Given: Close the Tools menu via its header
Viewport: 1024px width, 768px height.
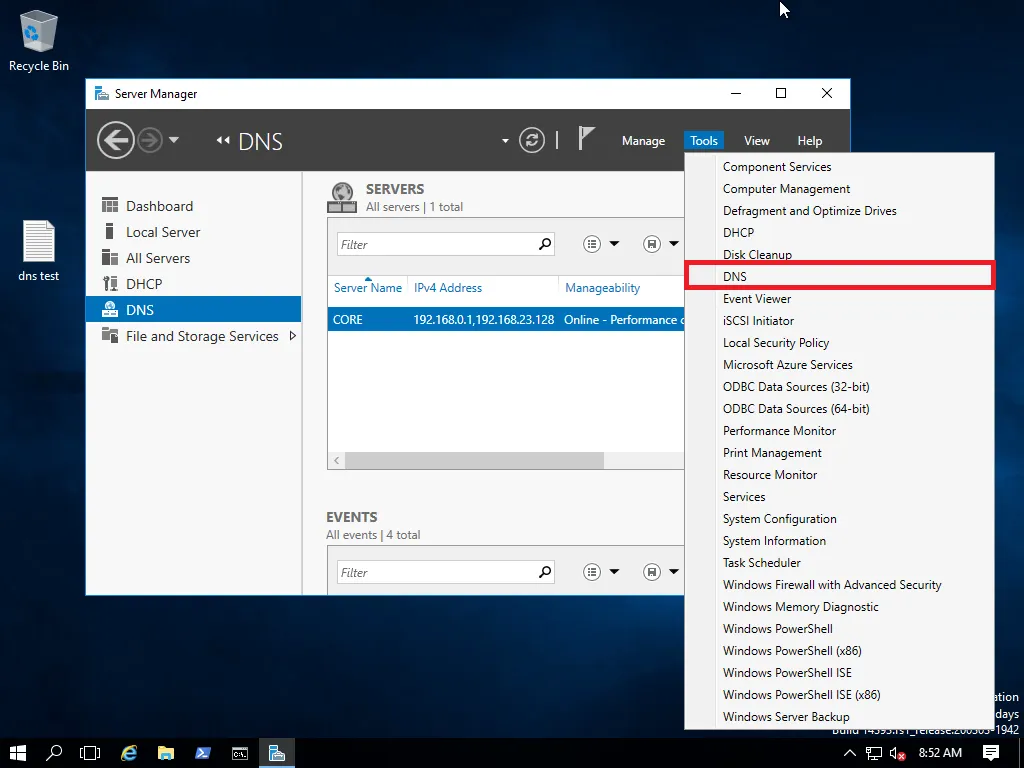Looking at the screenshot, I should pyautogui.click(x=704, y=140).
